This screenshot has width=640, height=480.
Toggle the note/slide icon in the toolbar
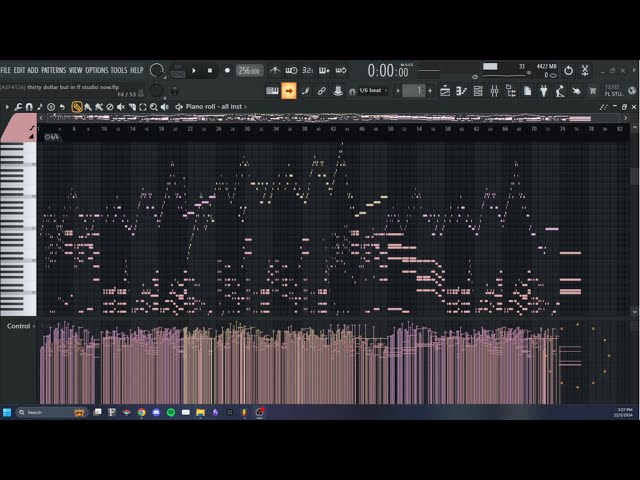click(305, 91)
